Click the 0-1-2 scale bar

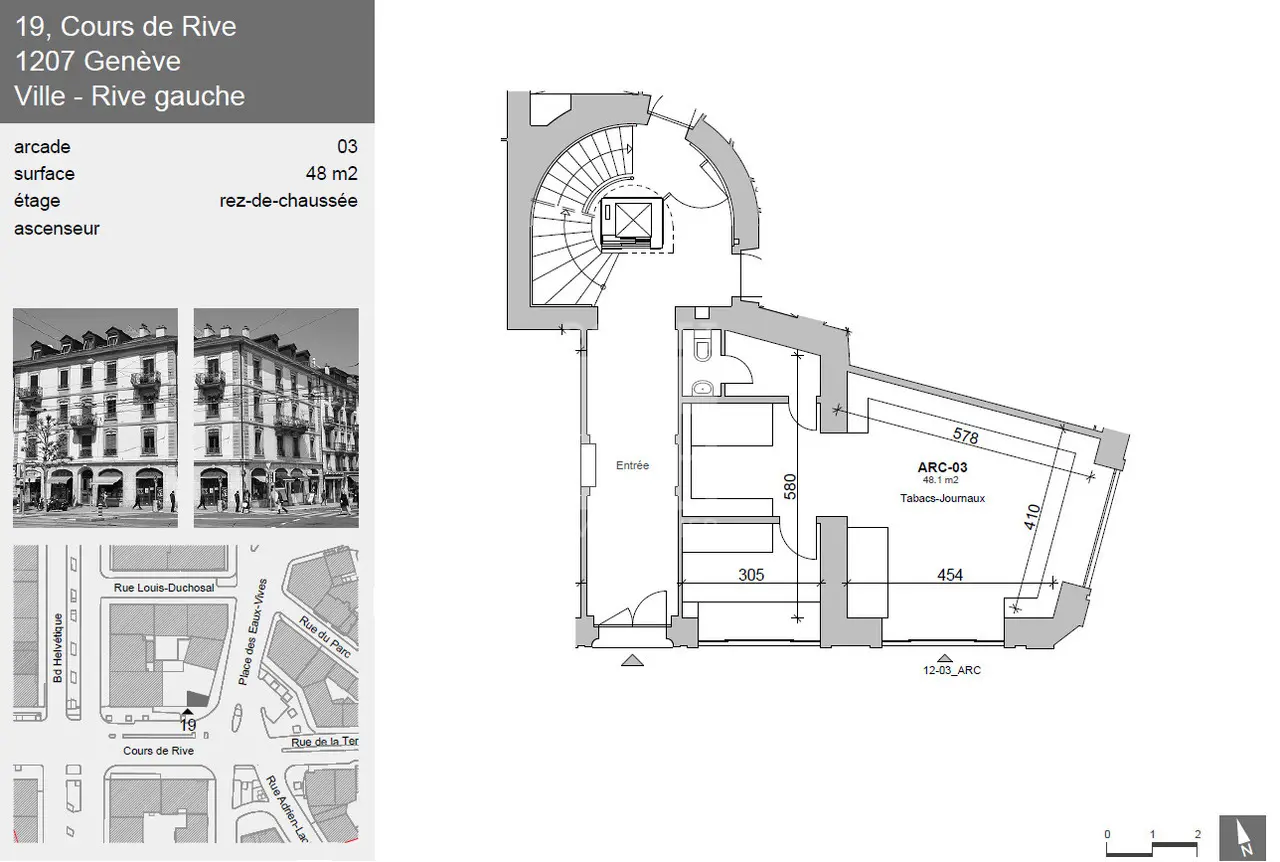coord(1151,841)
